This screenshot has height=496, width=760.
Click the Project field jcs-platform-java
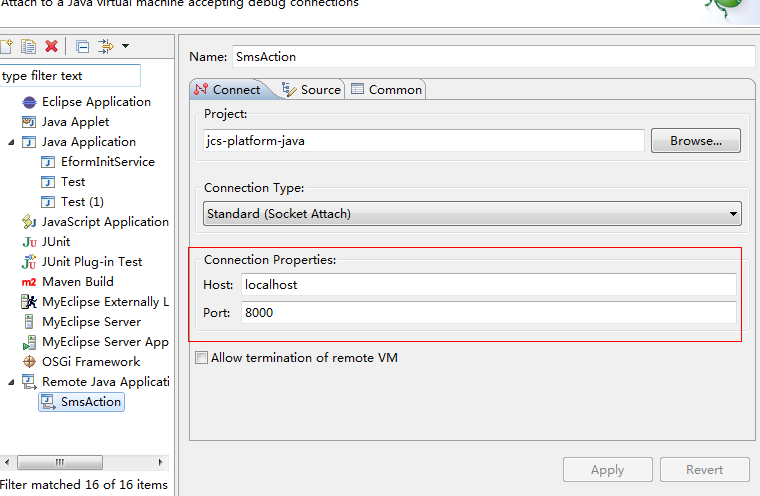[424, 141]
